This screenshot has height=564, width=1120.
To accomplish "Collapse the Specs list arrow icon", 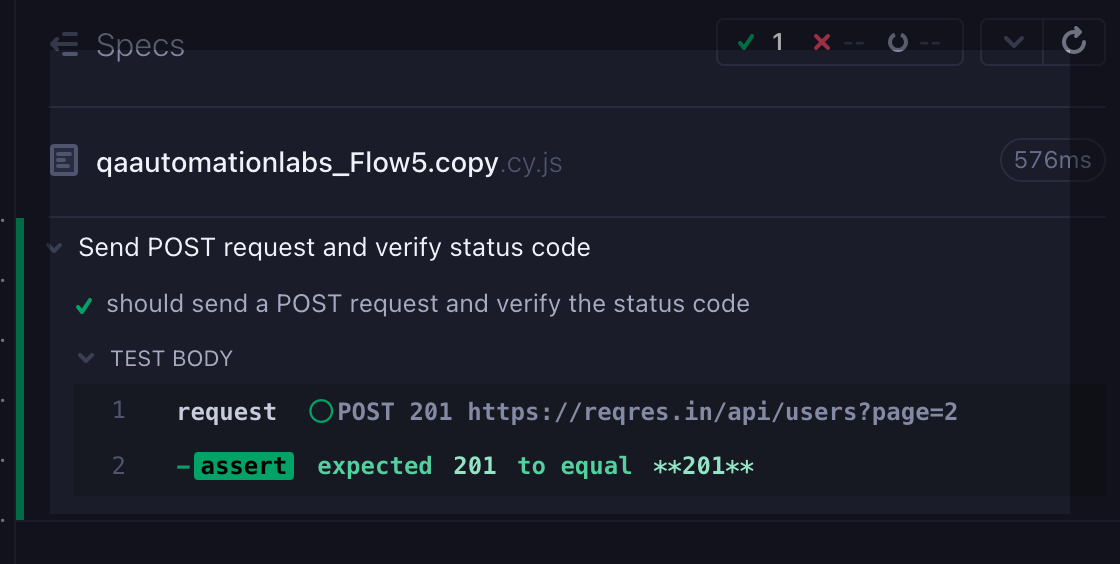I will click(64, 44).
